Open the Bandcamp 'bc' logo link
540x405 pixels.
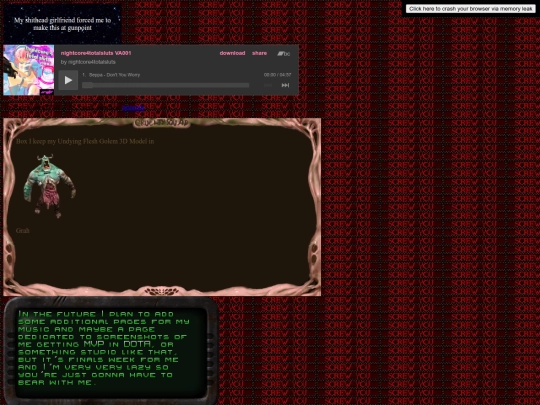284,53
